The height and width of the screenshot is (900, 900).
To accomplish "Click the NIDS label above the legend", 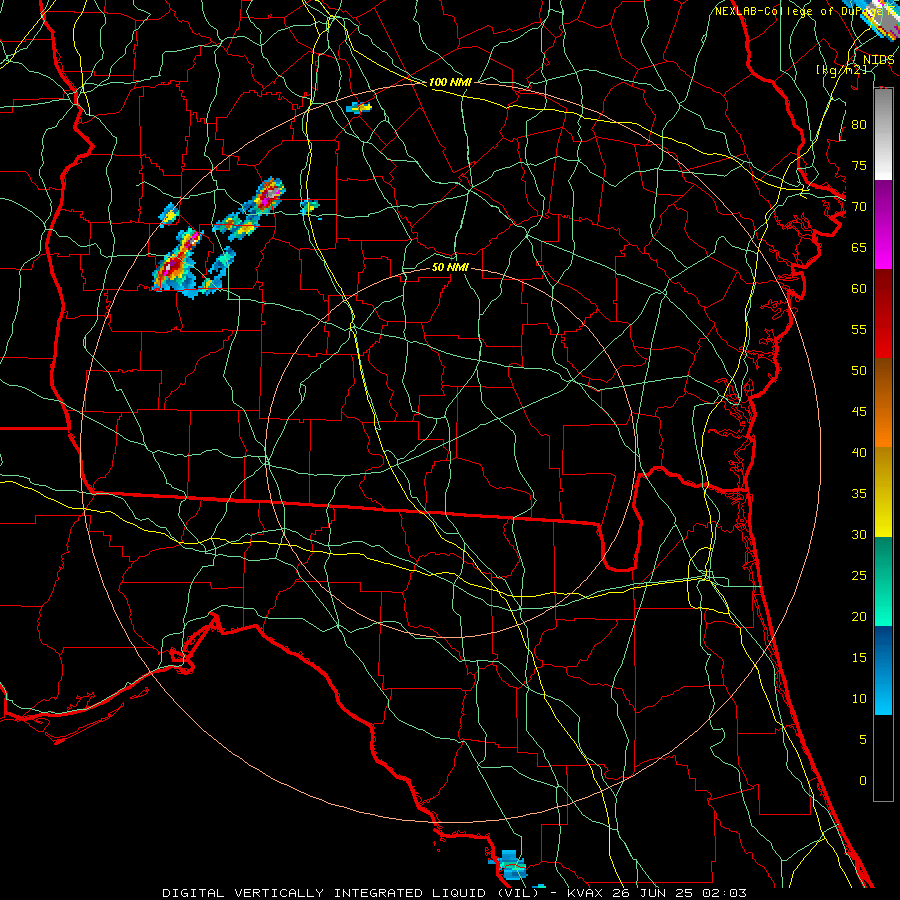I will pos(878,60).
